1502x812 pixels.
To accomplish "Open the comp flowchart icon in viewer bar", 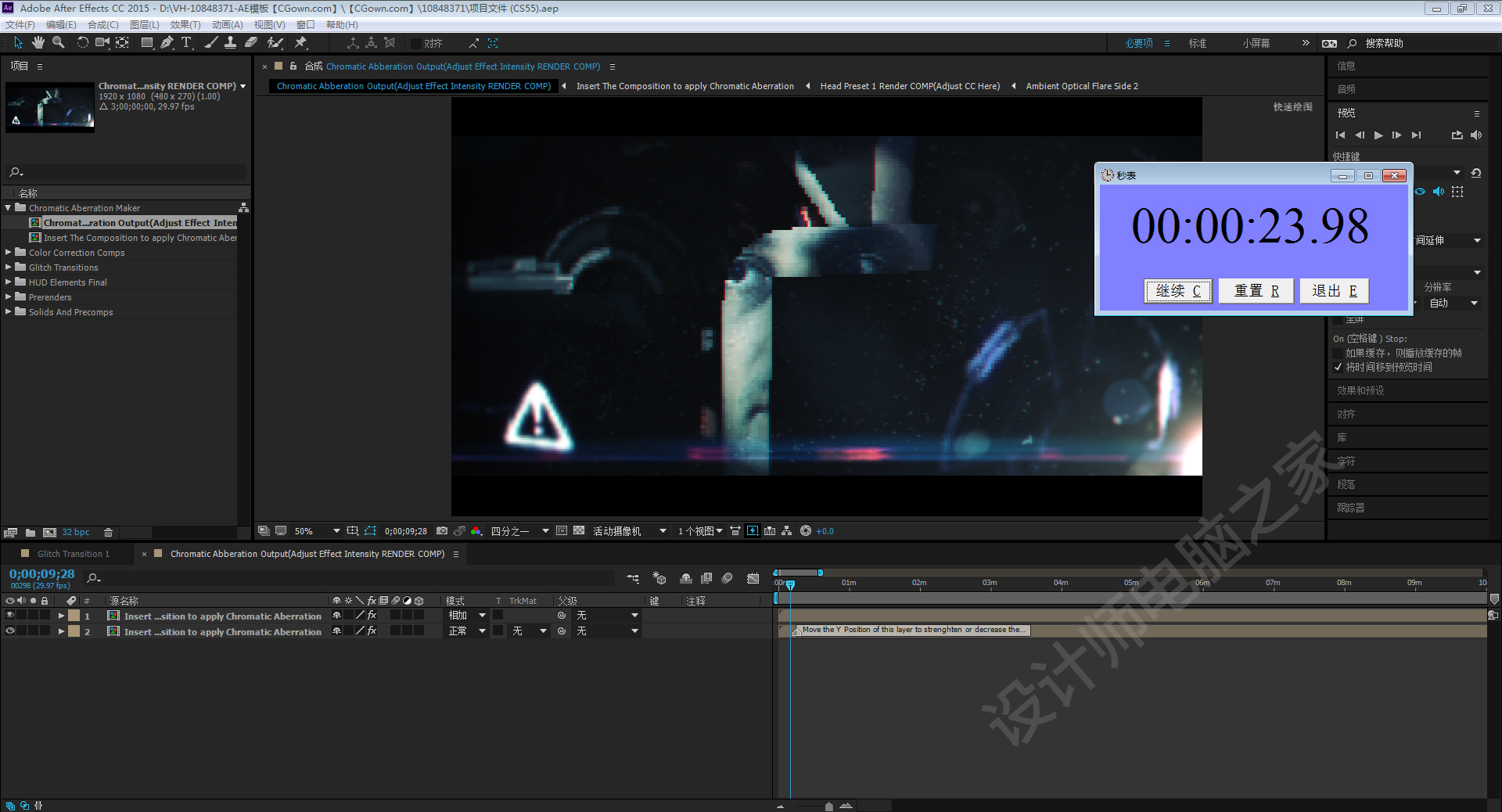I will [x=787, y=531].
